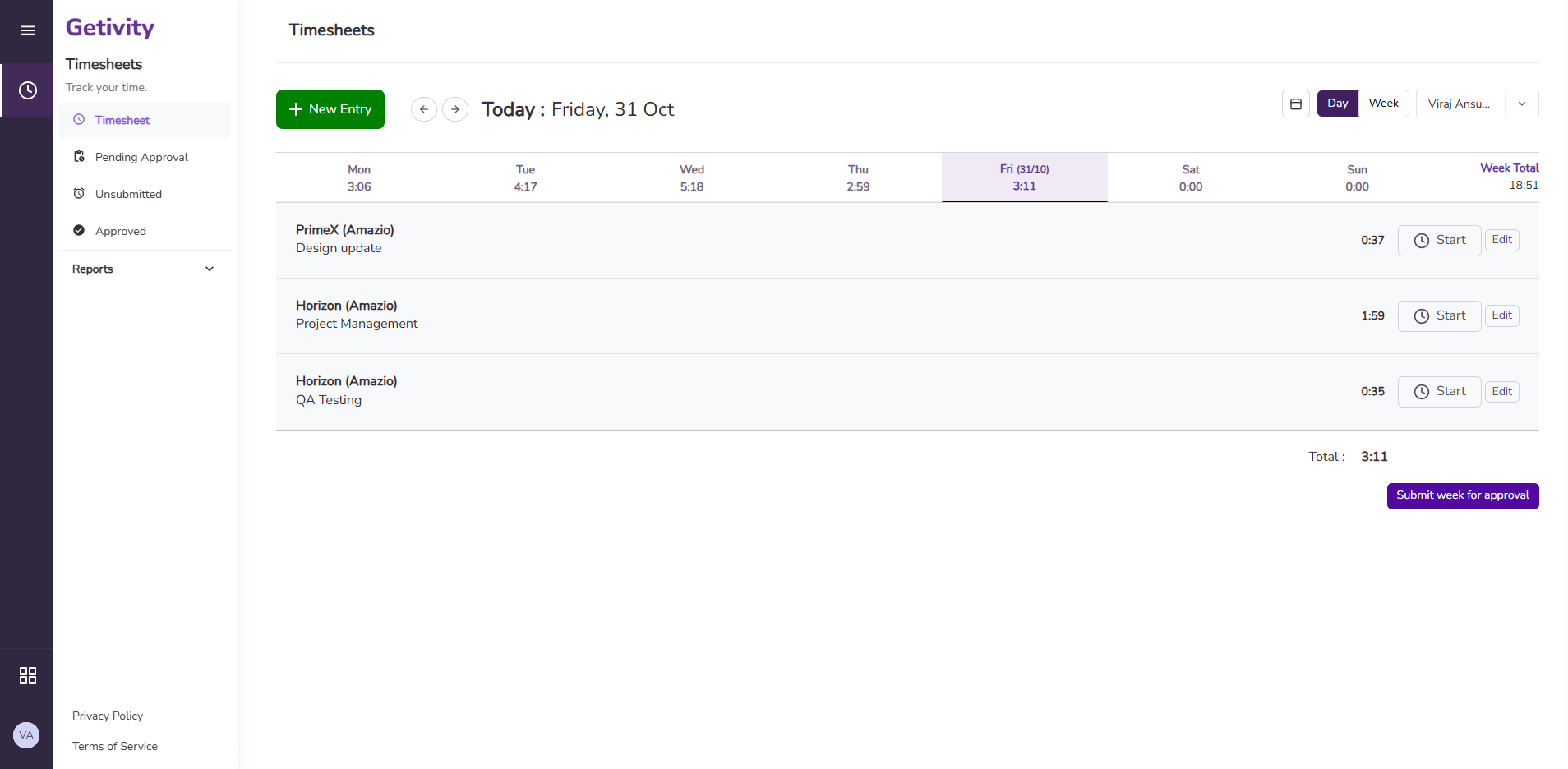Select the Wed 5:18 day column
This screenshot has width=1568, height=769.
click(692, 177)
